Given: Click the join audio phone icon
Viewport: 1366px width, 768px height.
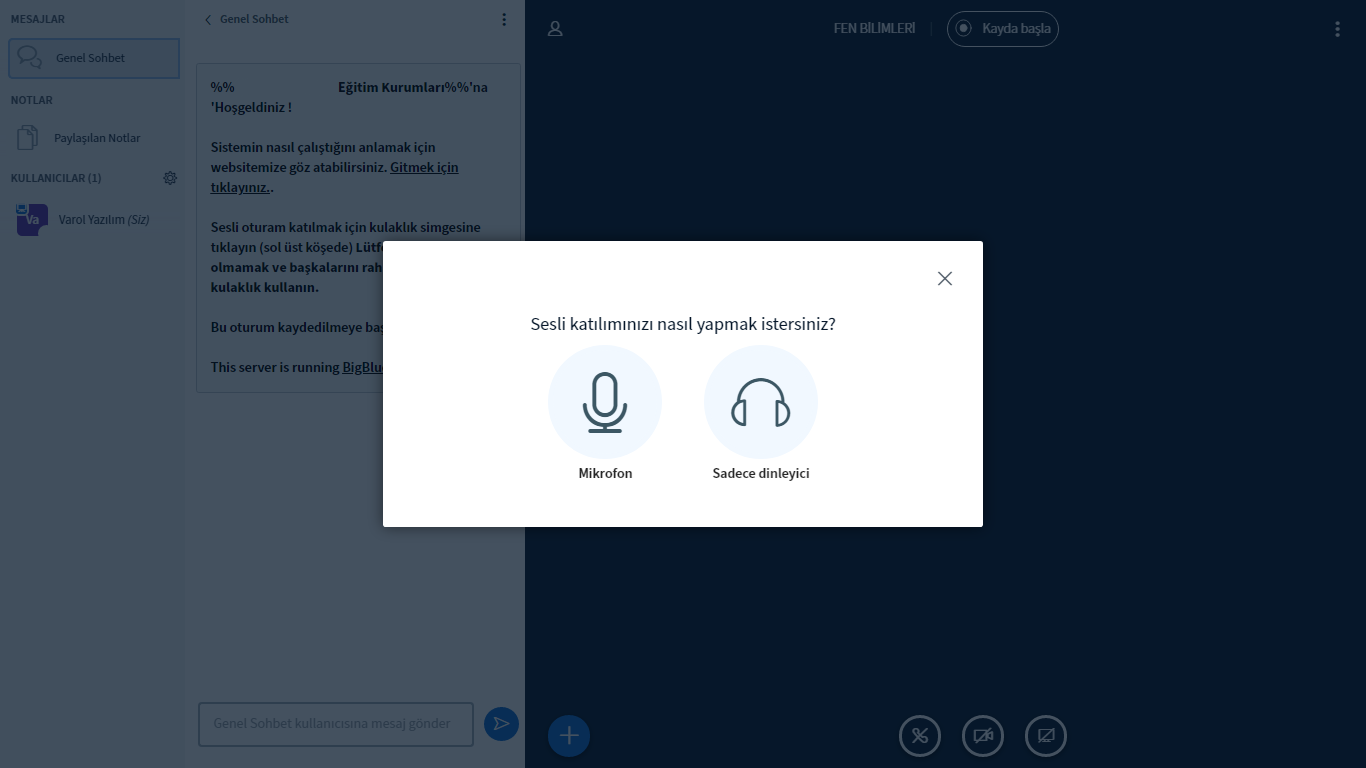Looking at the screenshot, I should point(920,737).
